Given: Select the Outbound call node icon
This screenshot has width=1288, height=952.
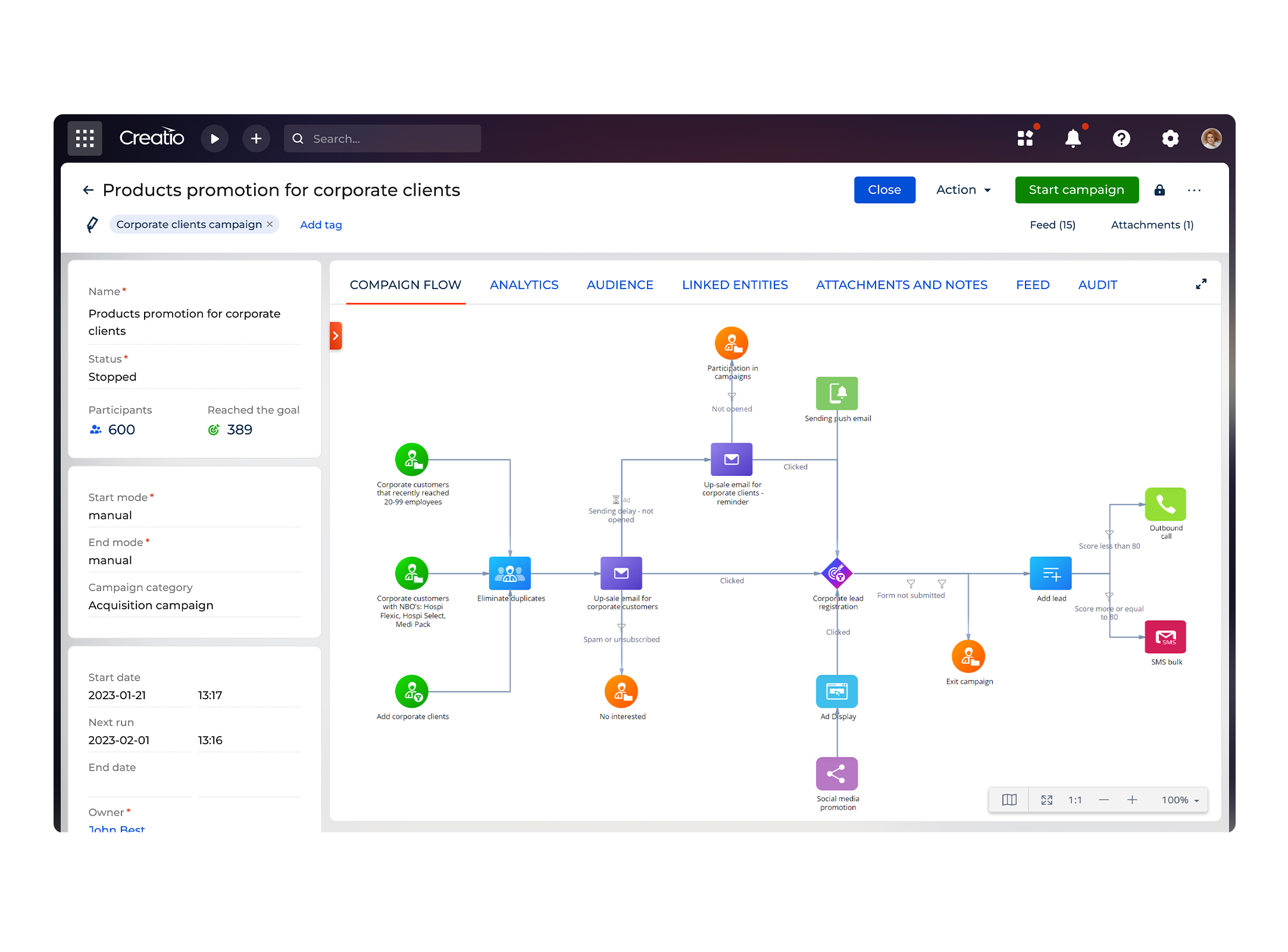Looking at the screenshot, I should tap(1165, 504).
